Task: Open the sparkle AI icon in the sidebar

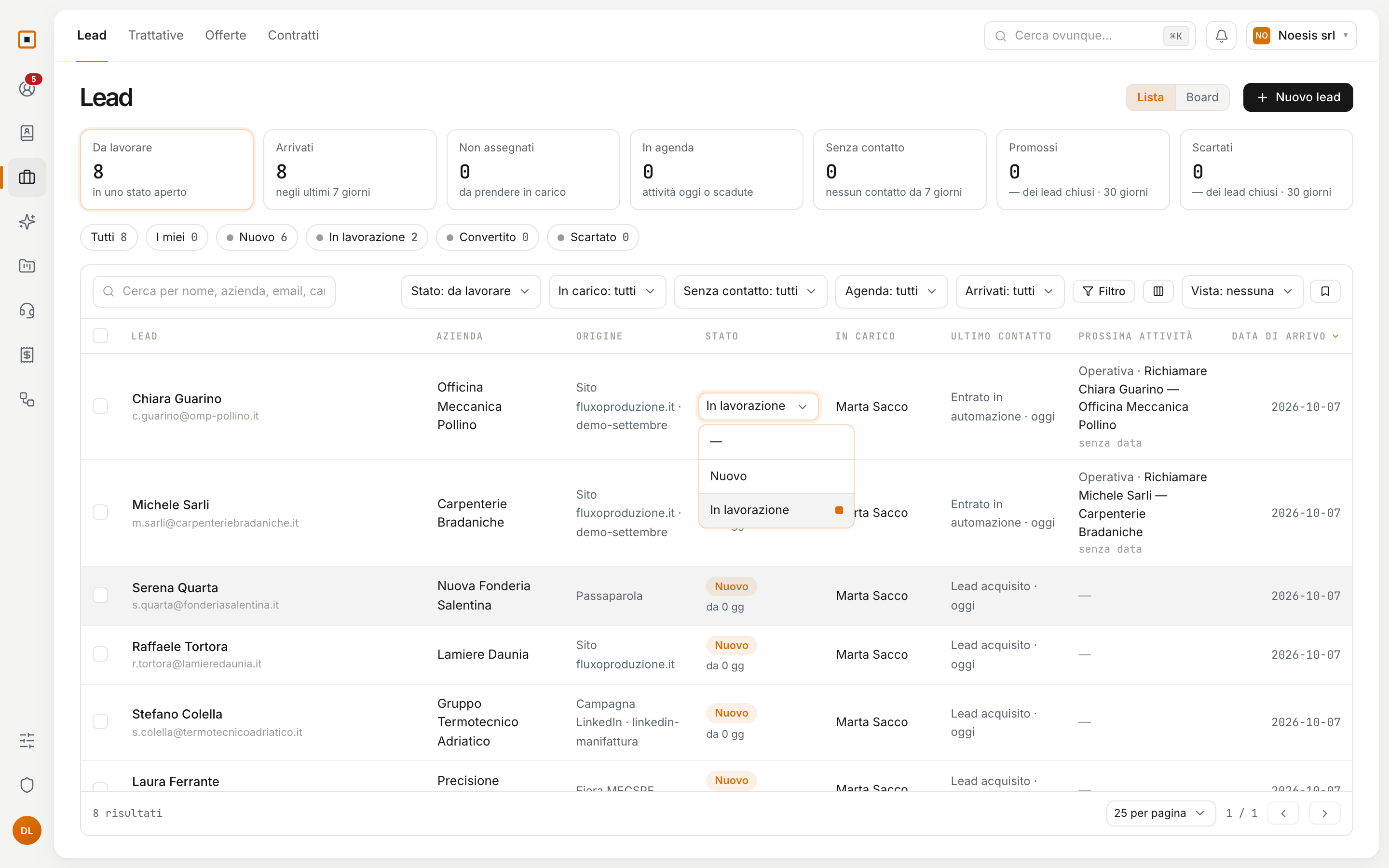Action: pyautogui.click(x=27, y=222)
